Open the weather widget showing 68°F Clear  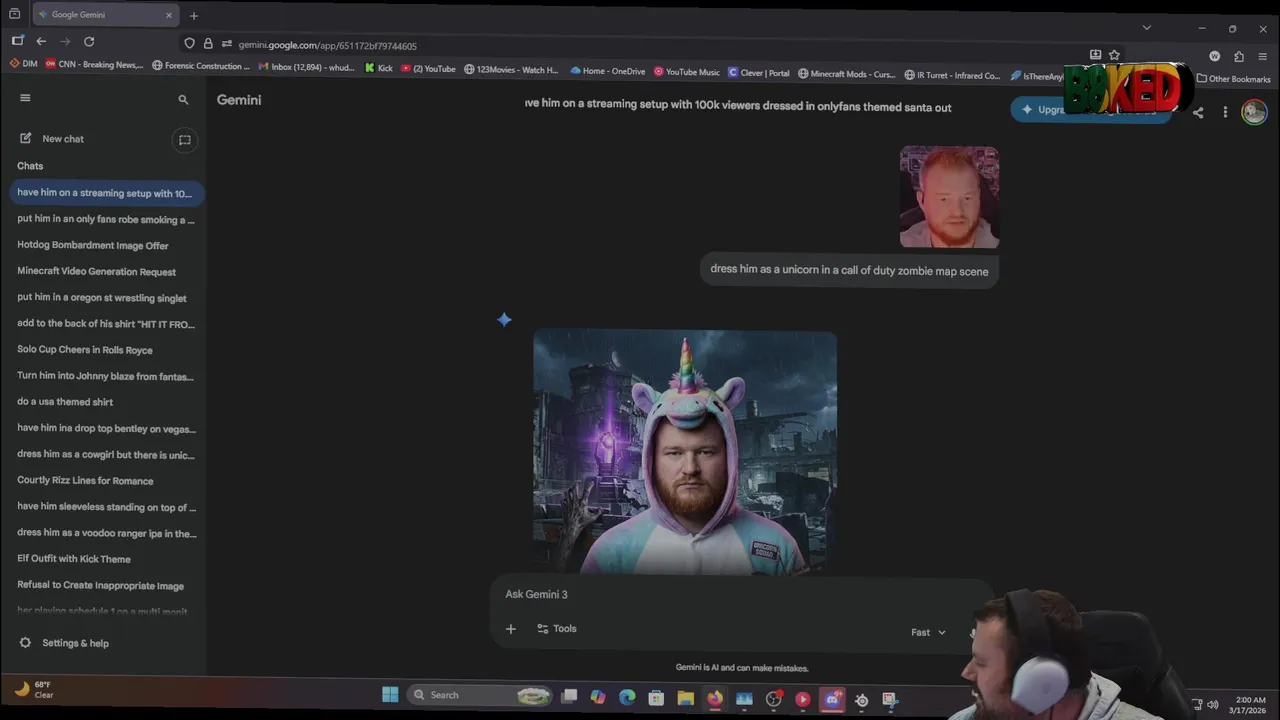35,689
